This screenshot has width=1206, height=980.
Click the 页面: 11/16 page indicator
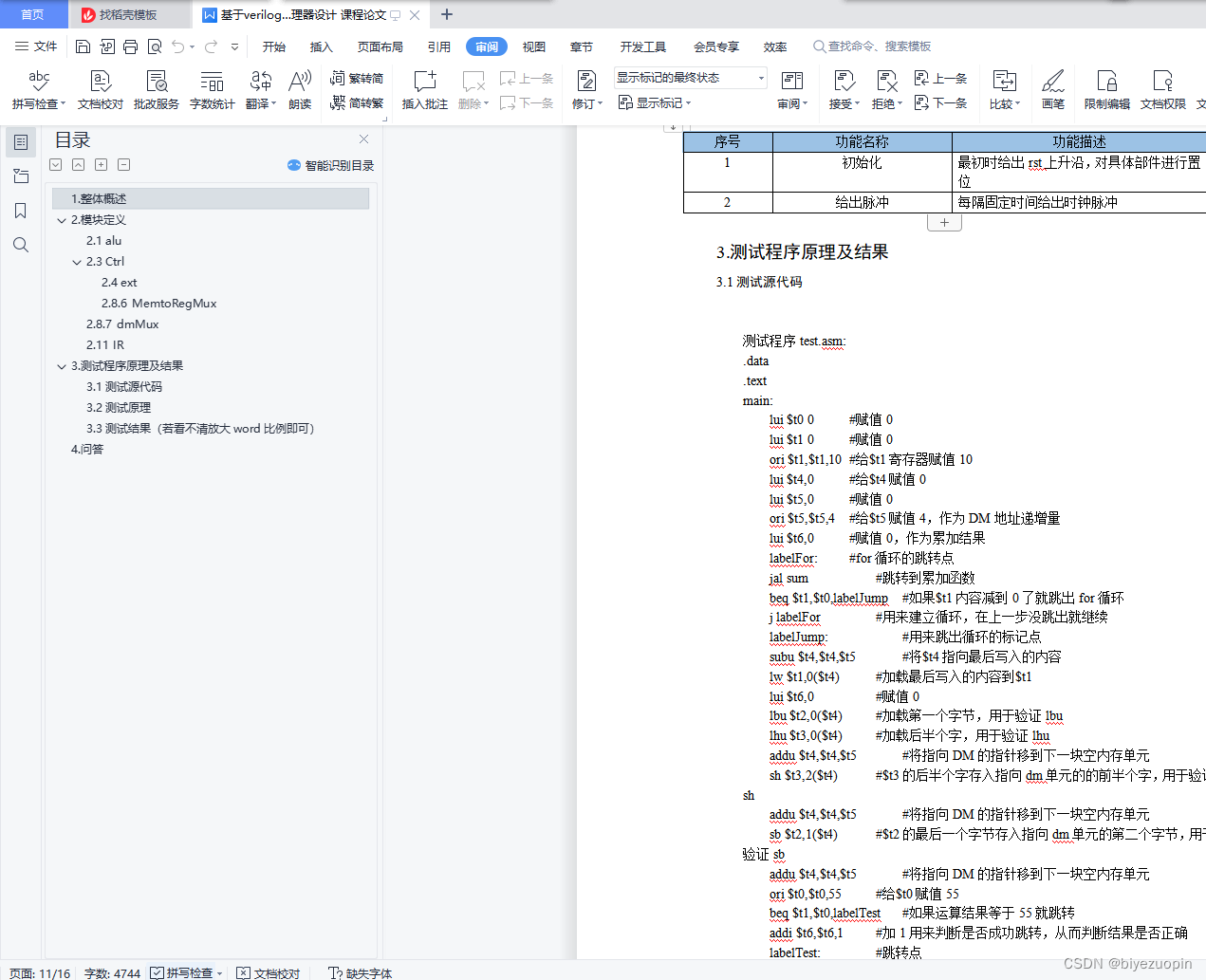tap(40, 973)
